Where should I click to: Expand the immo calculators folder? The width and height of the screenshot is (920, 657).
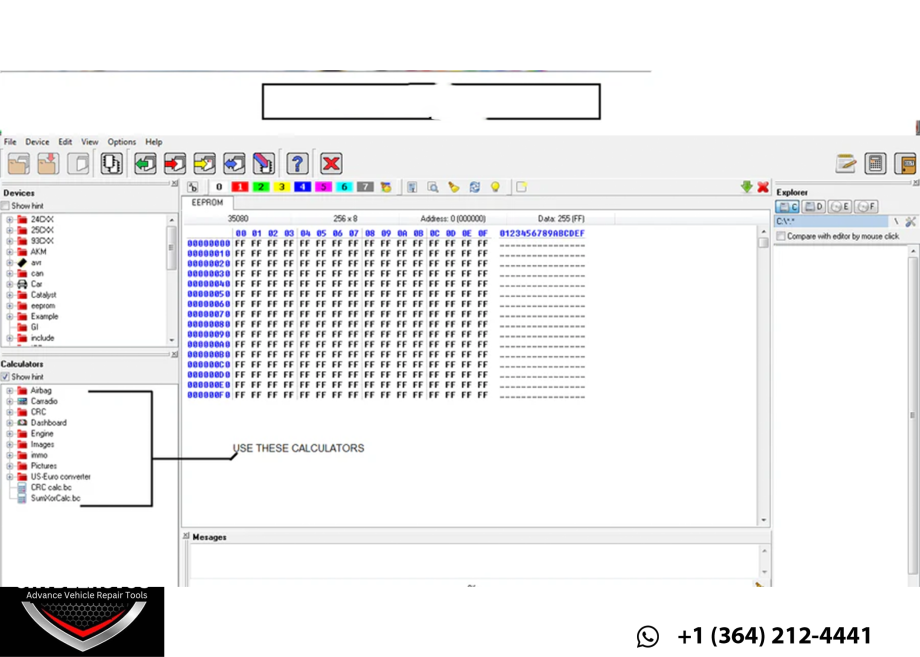point(9,455)
